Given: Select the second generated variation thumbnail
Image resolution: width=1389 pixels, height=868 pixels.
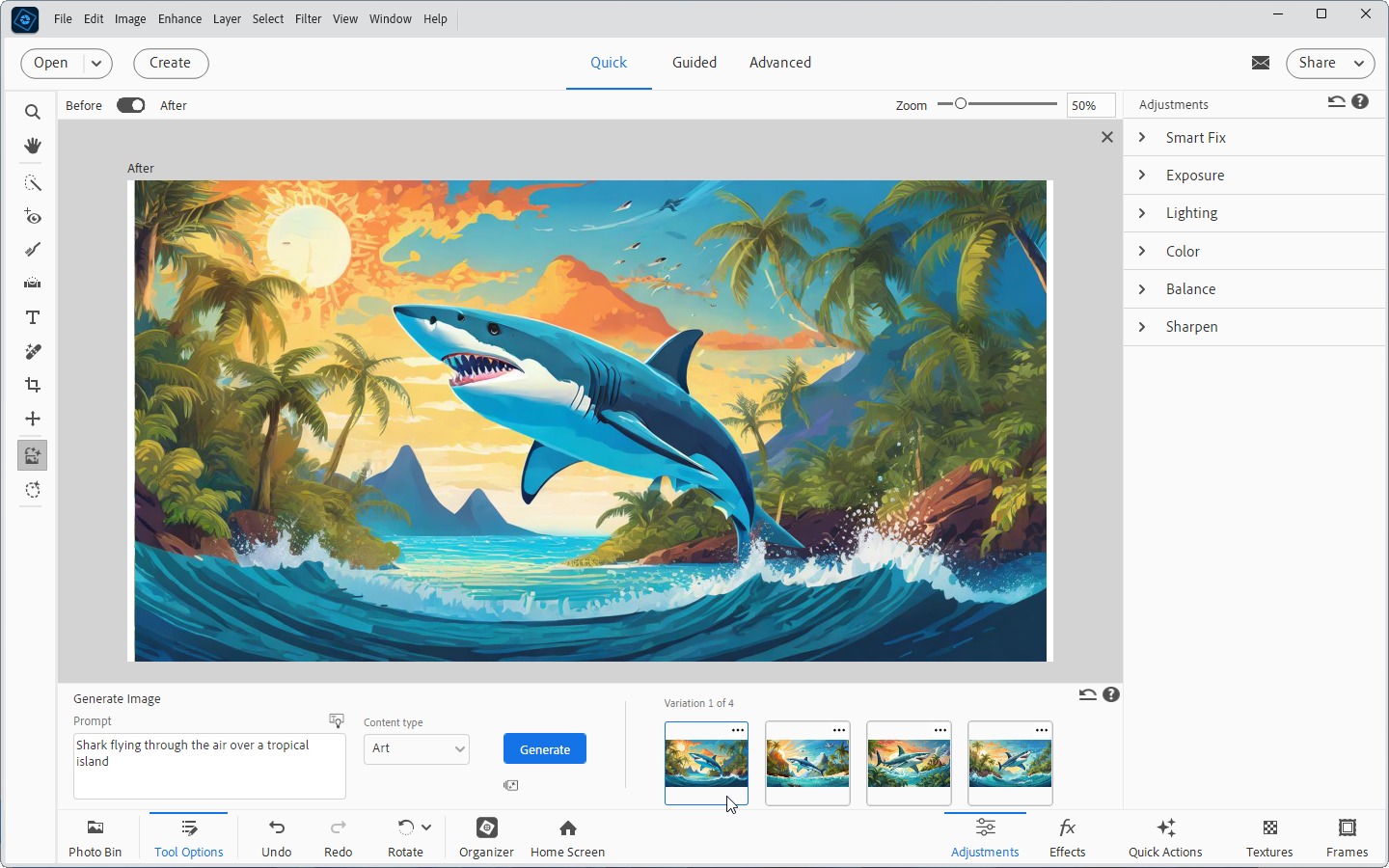Looking at the screenshot, I should click(x=807, y=763).
